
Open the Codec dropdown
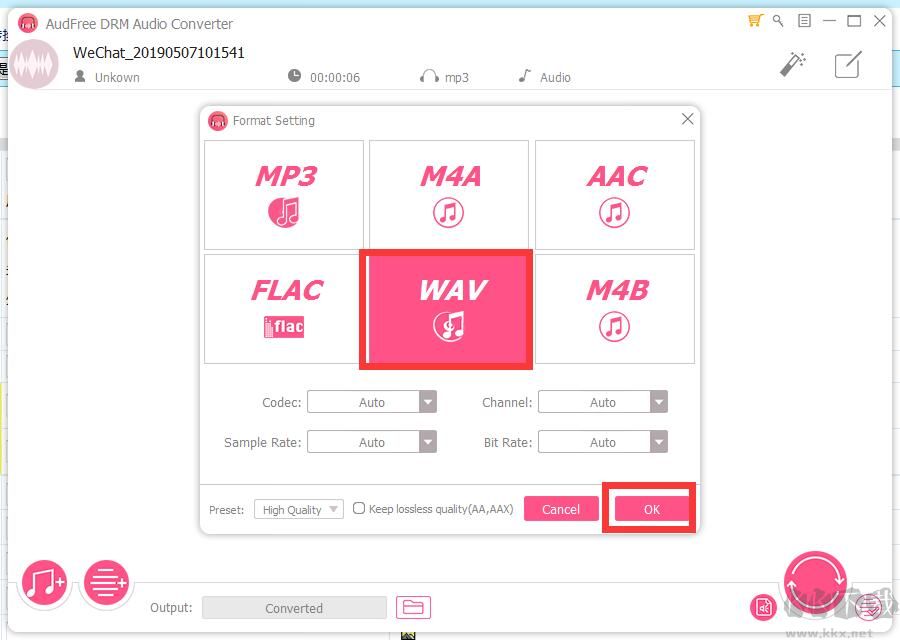(x=372, y=402)
